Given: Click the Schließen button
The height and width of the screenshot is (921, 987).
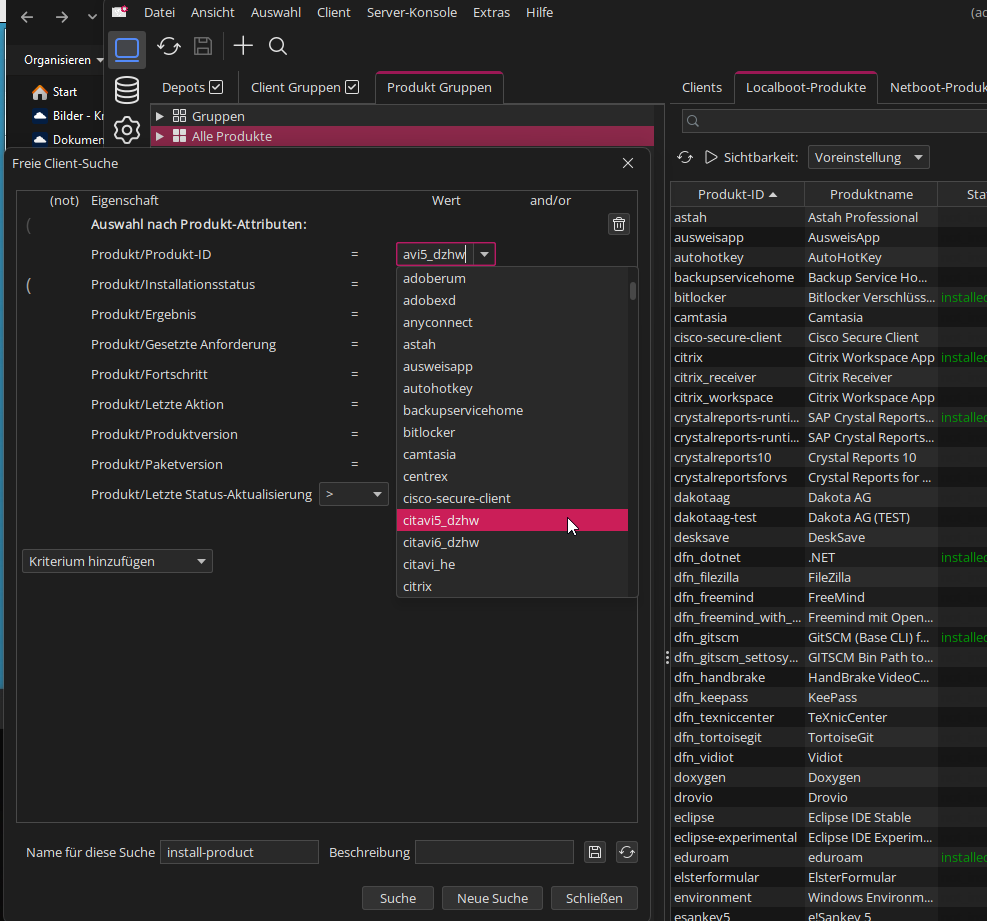Looking at the screenshot, I should (594, 898).
